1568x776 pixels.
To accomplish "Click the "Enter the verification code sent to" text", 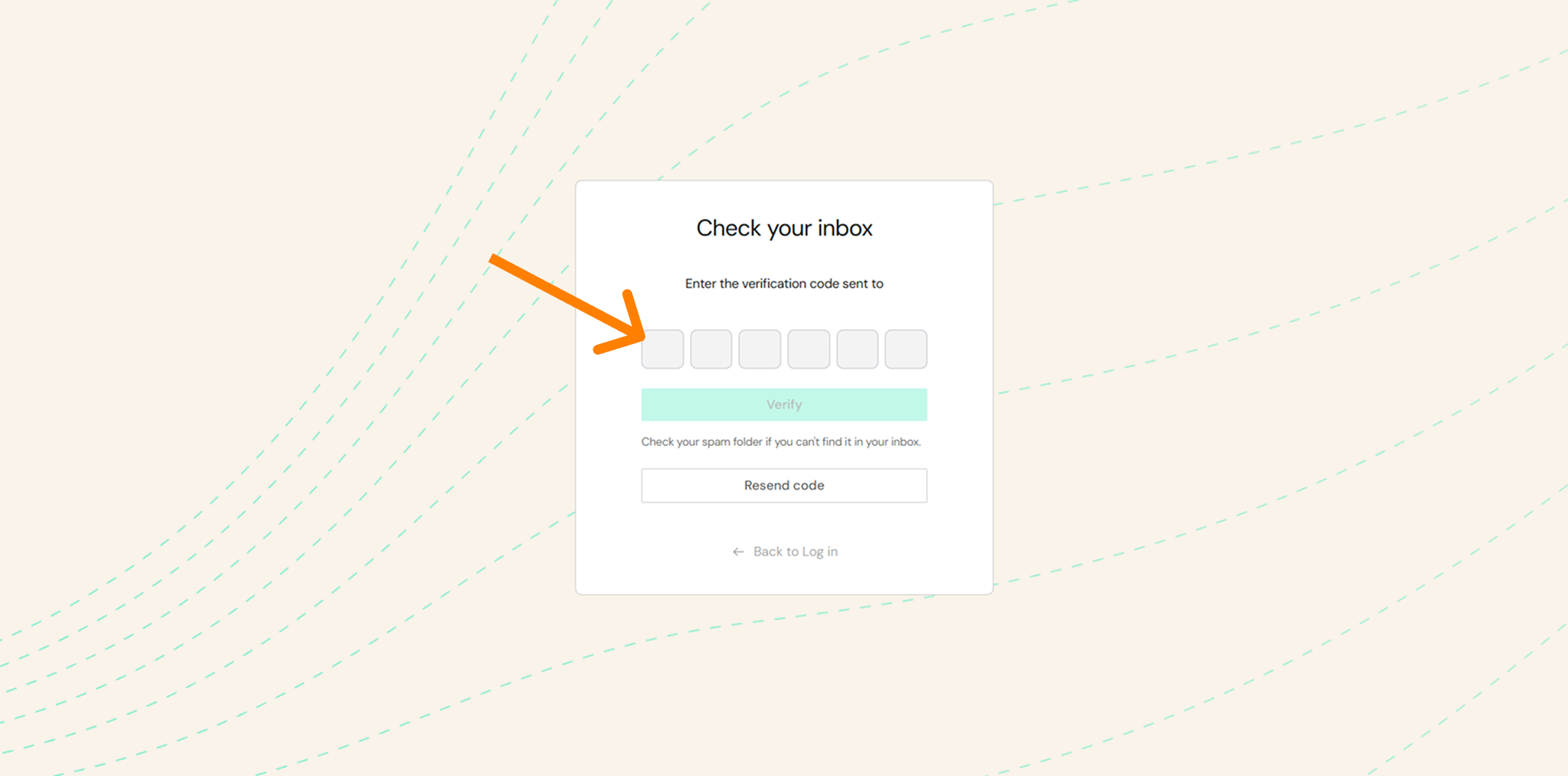I will point(784,284).
